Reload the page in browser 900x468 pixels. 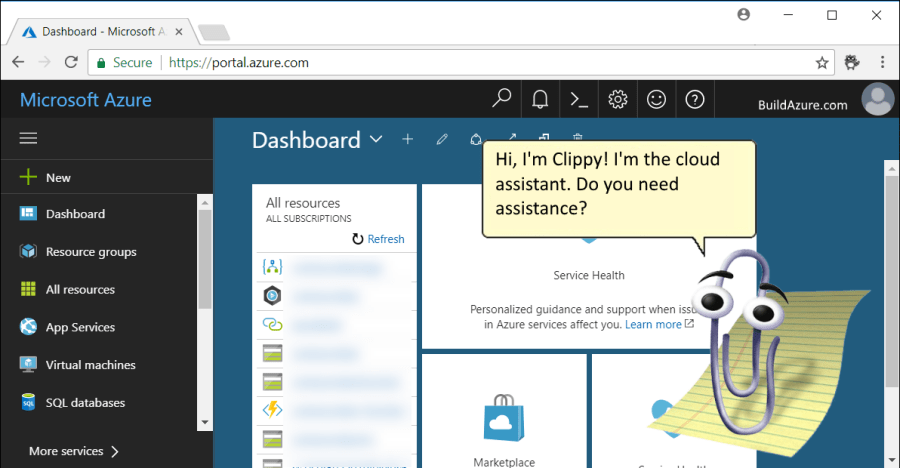(71, 62)
